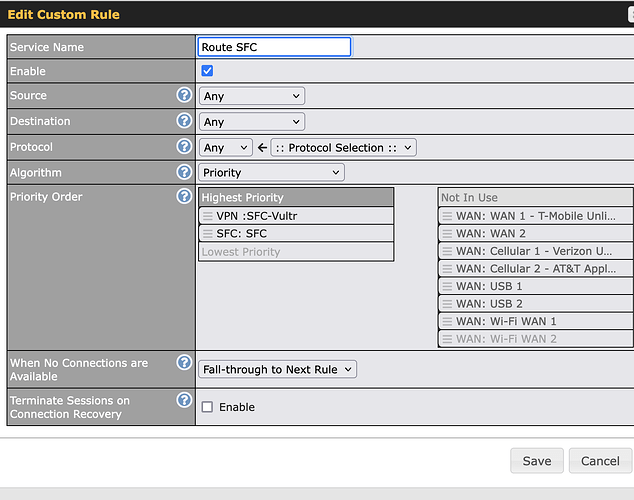Click the help icon next to Source
The width and height of the screenshot is (634, 500).
184,95
